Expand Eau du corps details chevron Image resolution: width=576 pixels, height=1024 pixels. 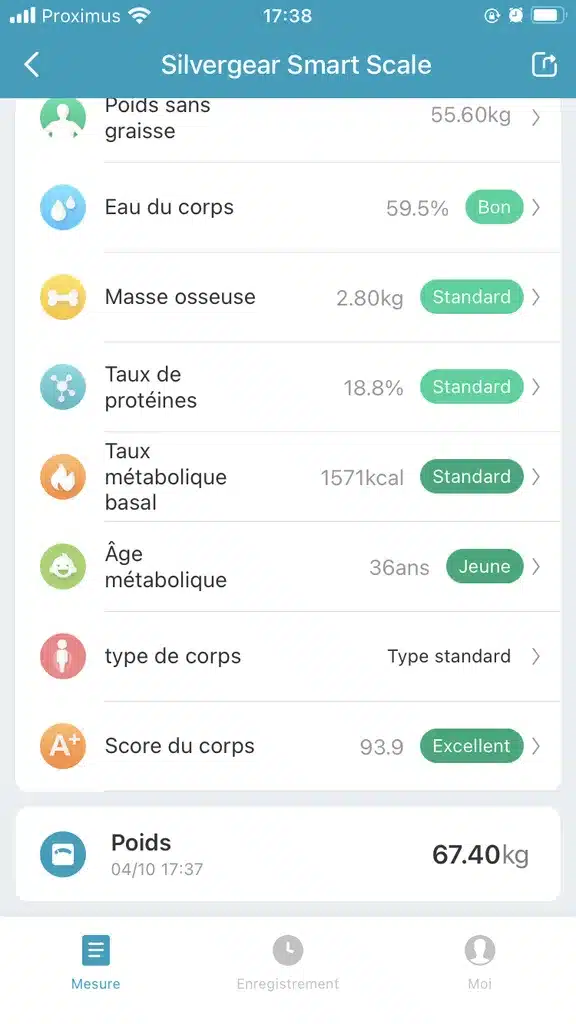click(x=536, y=207)
